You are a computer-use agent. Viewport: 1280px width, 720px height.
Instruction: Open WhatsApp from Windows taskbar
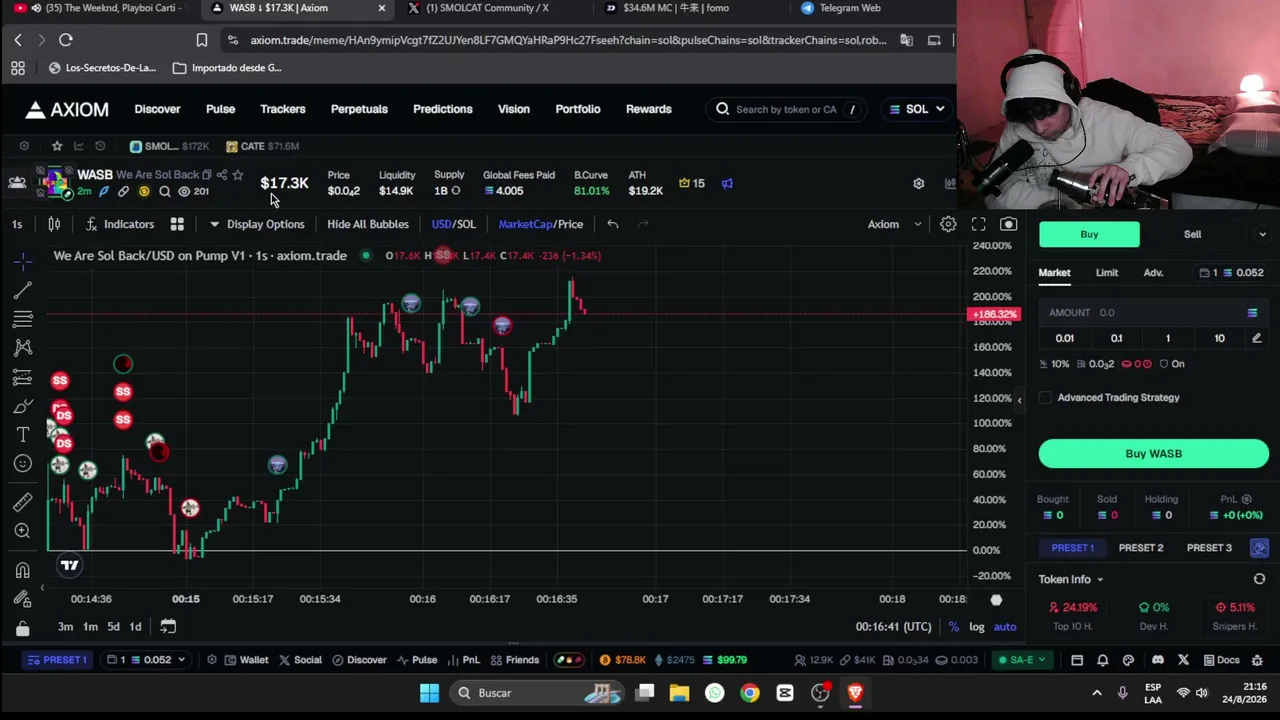714,693
